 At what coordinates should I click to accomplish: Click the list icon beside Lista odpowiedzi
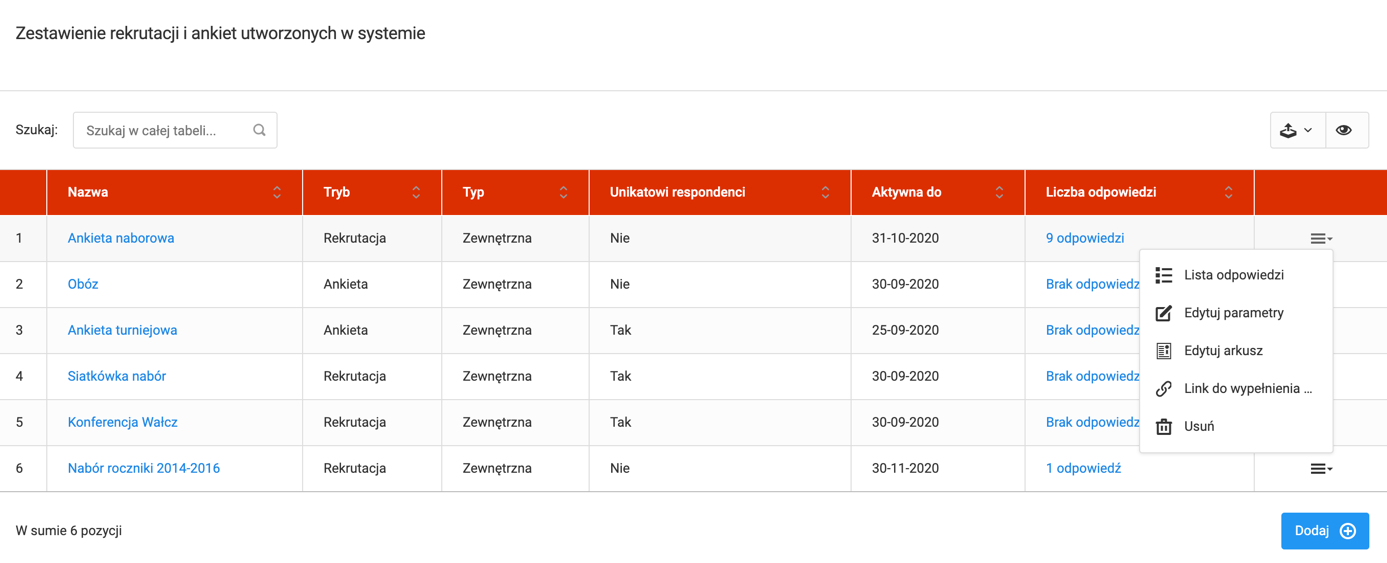pos(1164,275)
